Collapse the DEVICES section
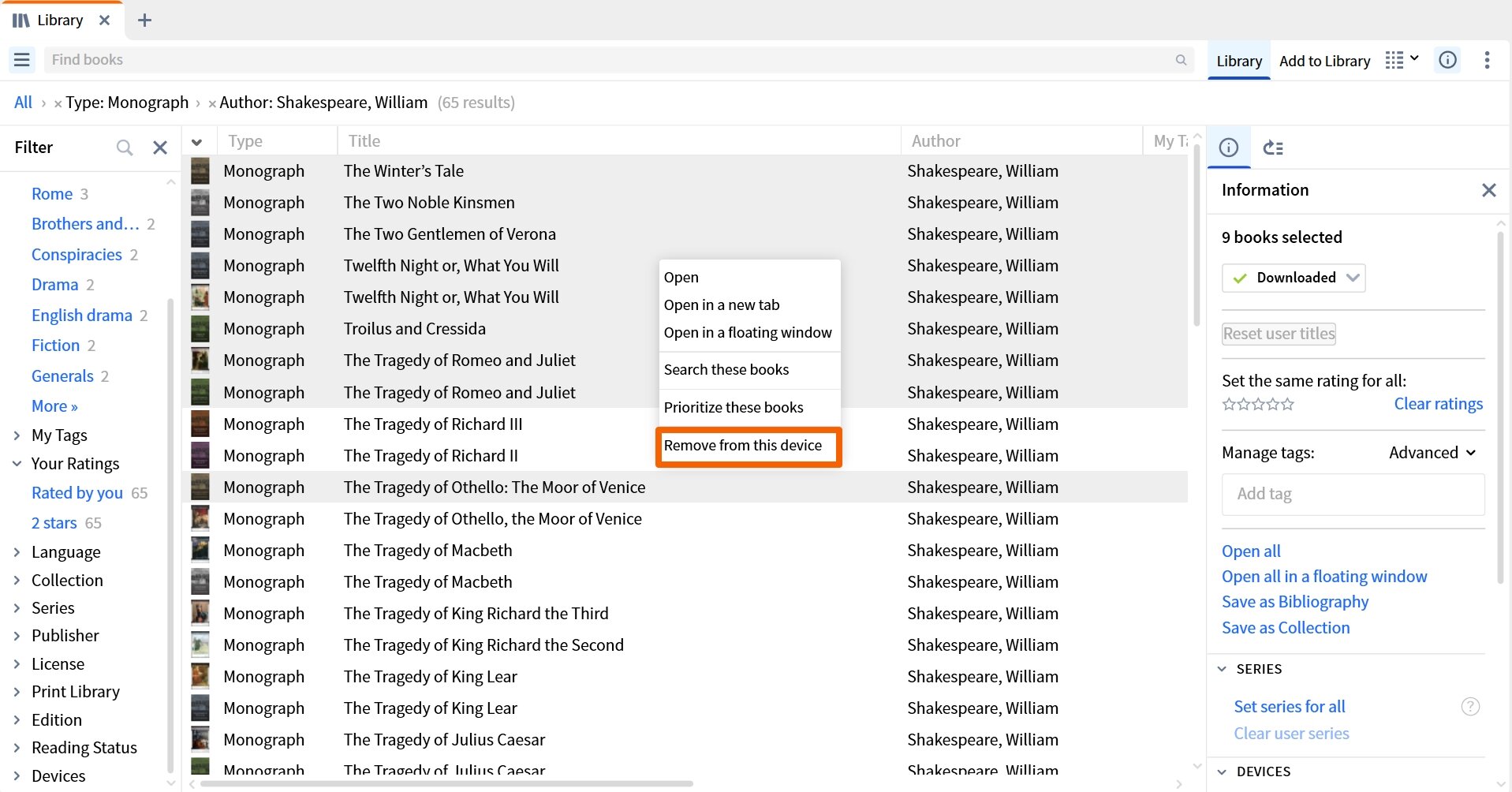1512x792 pixels. pyautogui.click(x=1222, y=771)
